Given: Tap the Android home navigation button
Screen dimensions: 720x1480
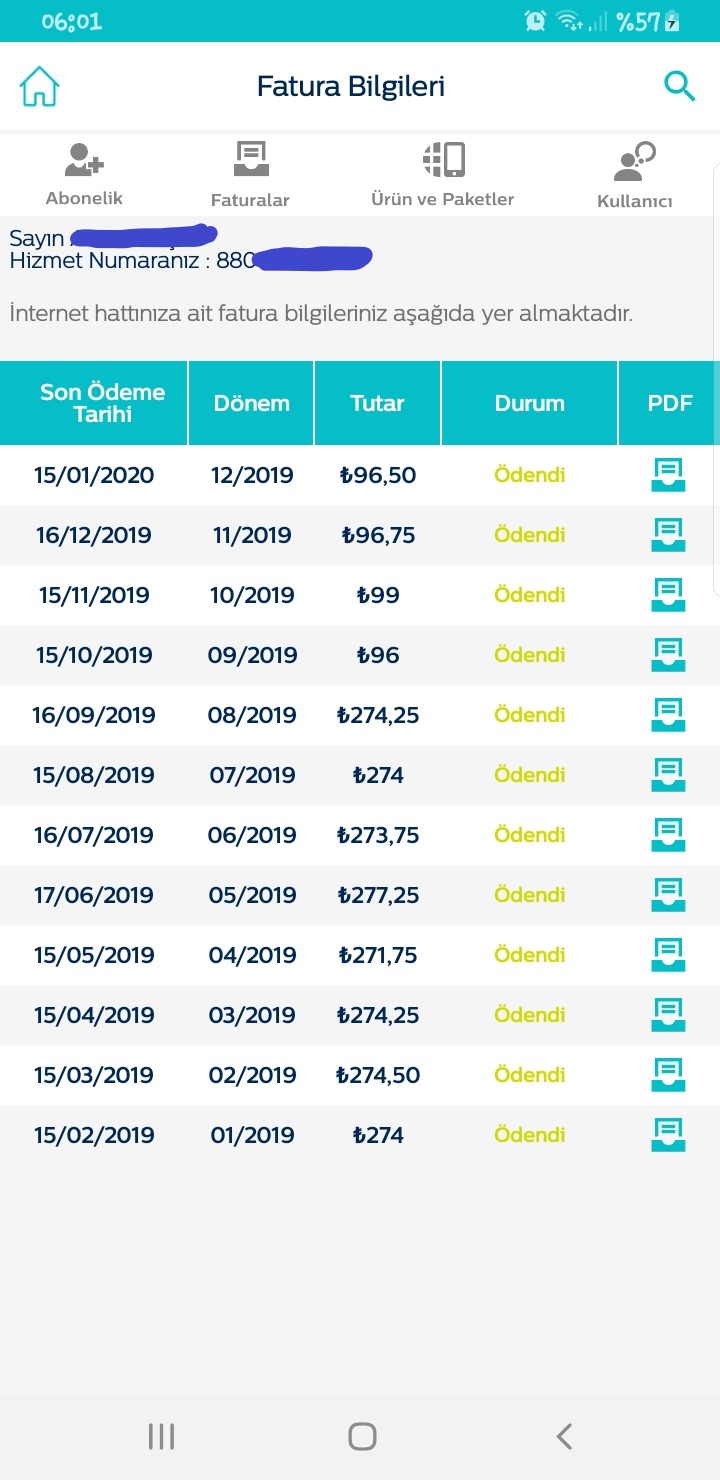Looking at the screenshot, I should (362, 1436).
